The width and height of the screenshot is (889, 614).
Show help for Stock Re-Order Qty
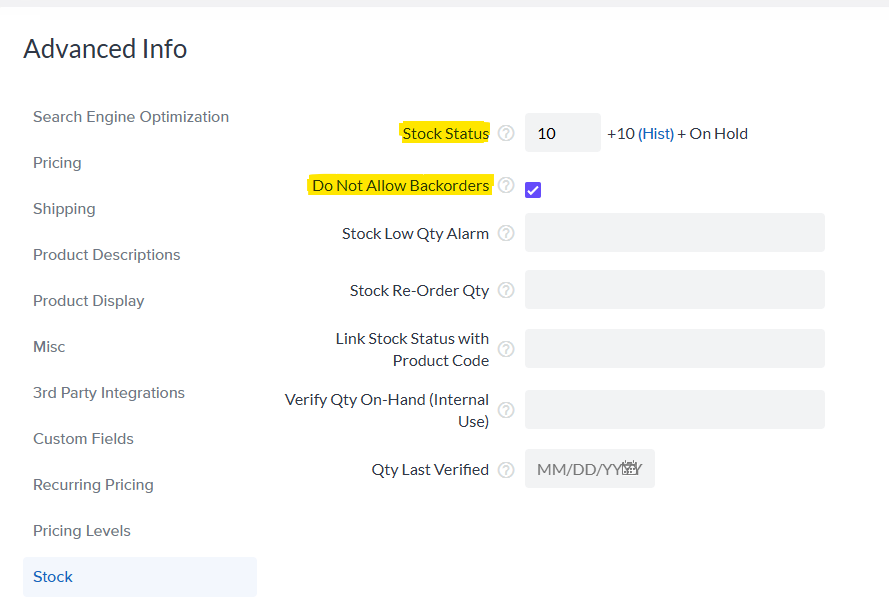[x=506, y=290]
